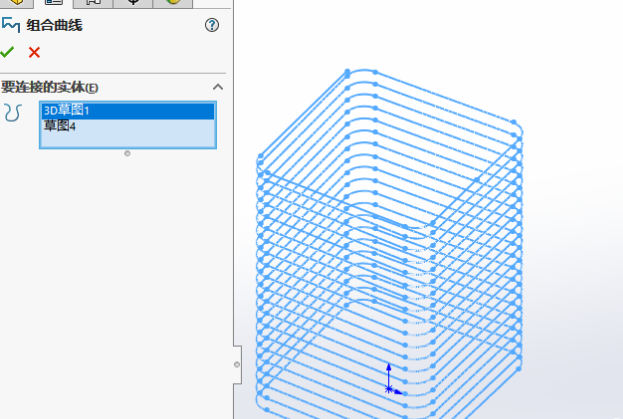Viewport: 623px width, 419px height.
Task: Click the list box resize handle dot
Action: pyautogui.click(x=127, y=153)
